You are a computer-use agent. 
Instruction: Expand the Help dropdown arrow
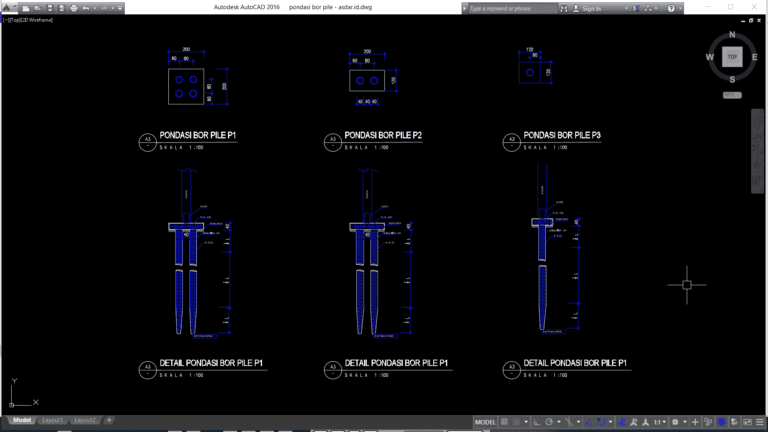(680, 8)
